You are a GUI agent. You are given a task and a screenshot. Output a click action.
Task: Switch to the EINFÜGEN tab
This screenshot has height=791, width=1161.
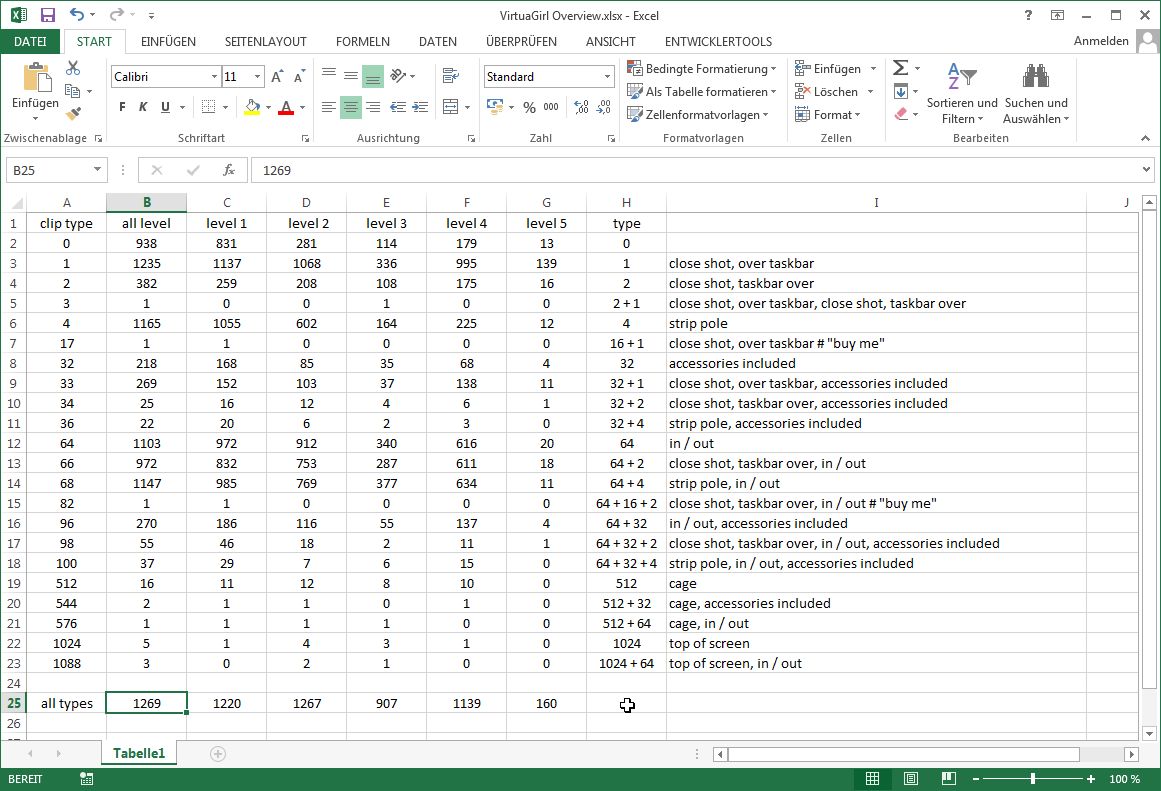(168, 41)
